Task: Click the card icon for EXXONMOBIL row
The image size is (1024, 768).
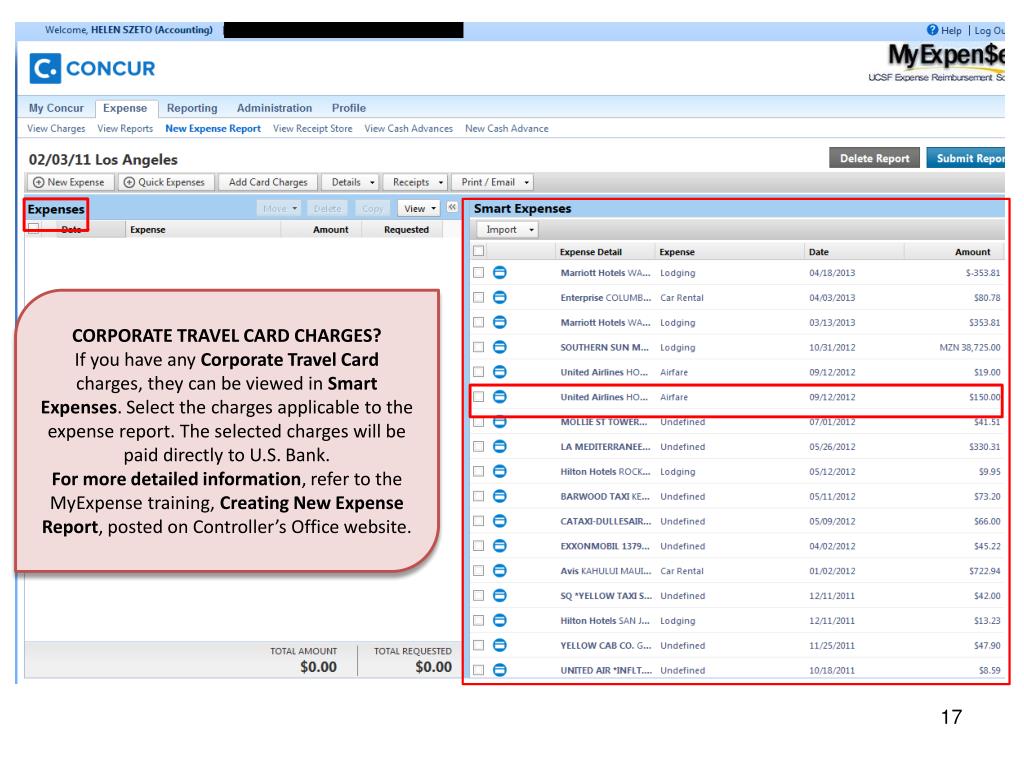Action: 500,545
